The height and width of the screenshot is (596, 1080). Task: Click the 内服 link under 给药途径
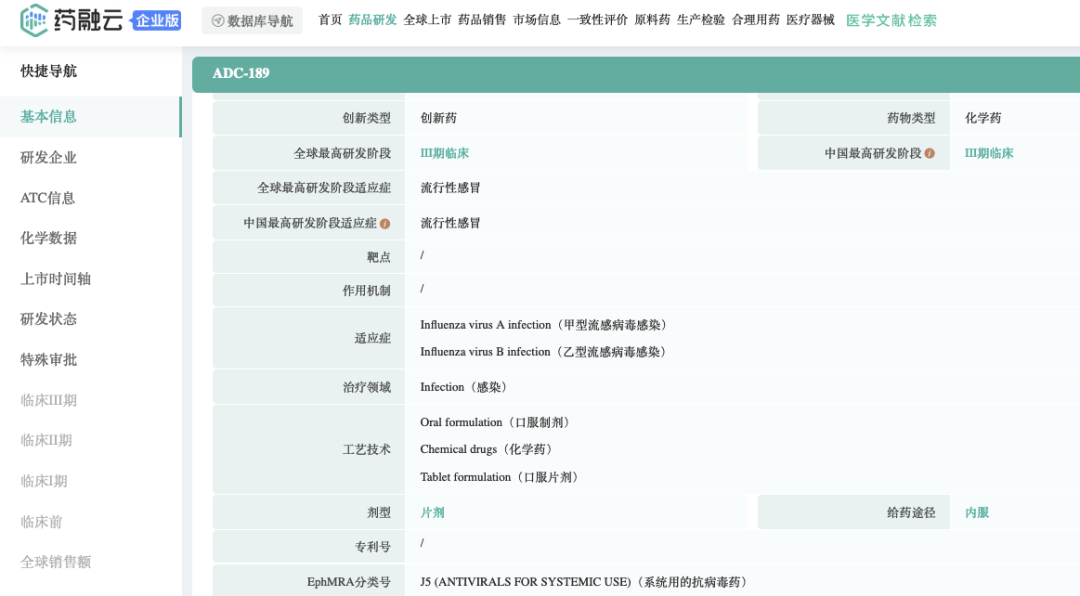[x=976, y=511]
